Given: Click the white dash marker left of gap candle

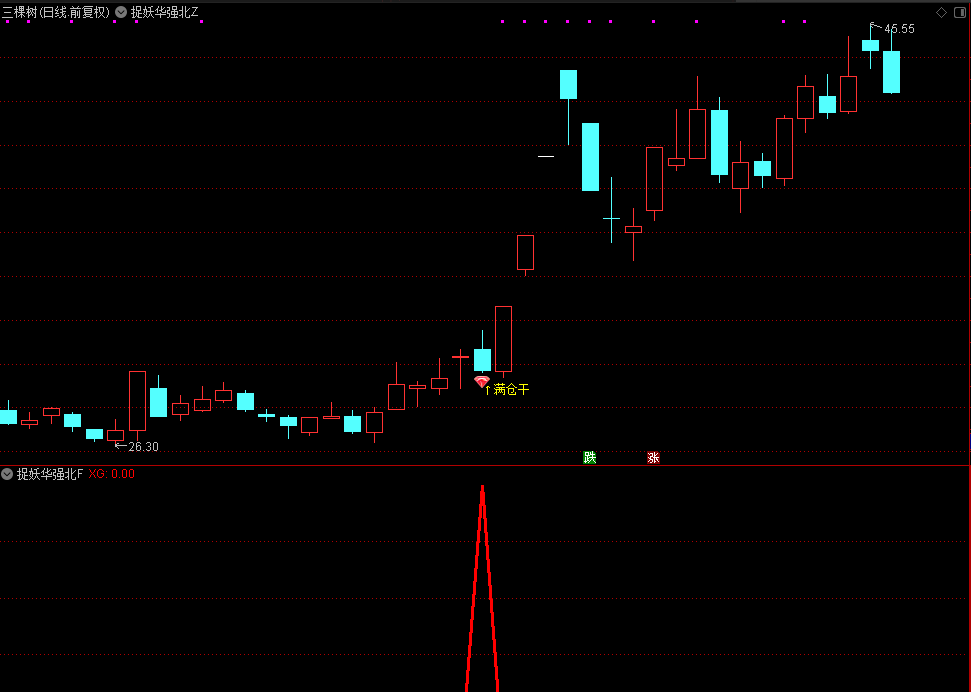Looking at the screenshot, I should [546, 156].
